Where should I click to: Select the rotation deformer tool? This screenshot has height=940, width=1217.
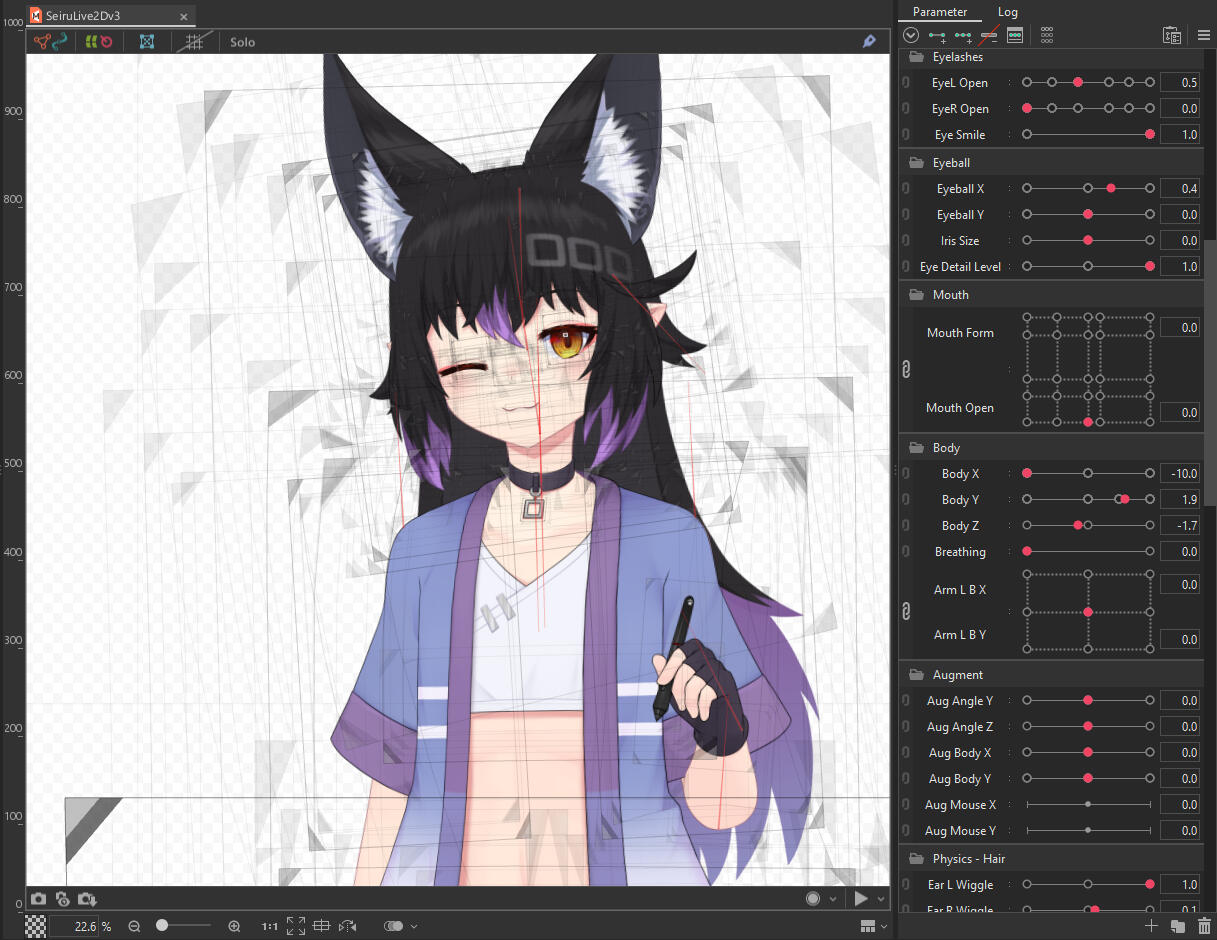click(x=106, y=41)
